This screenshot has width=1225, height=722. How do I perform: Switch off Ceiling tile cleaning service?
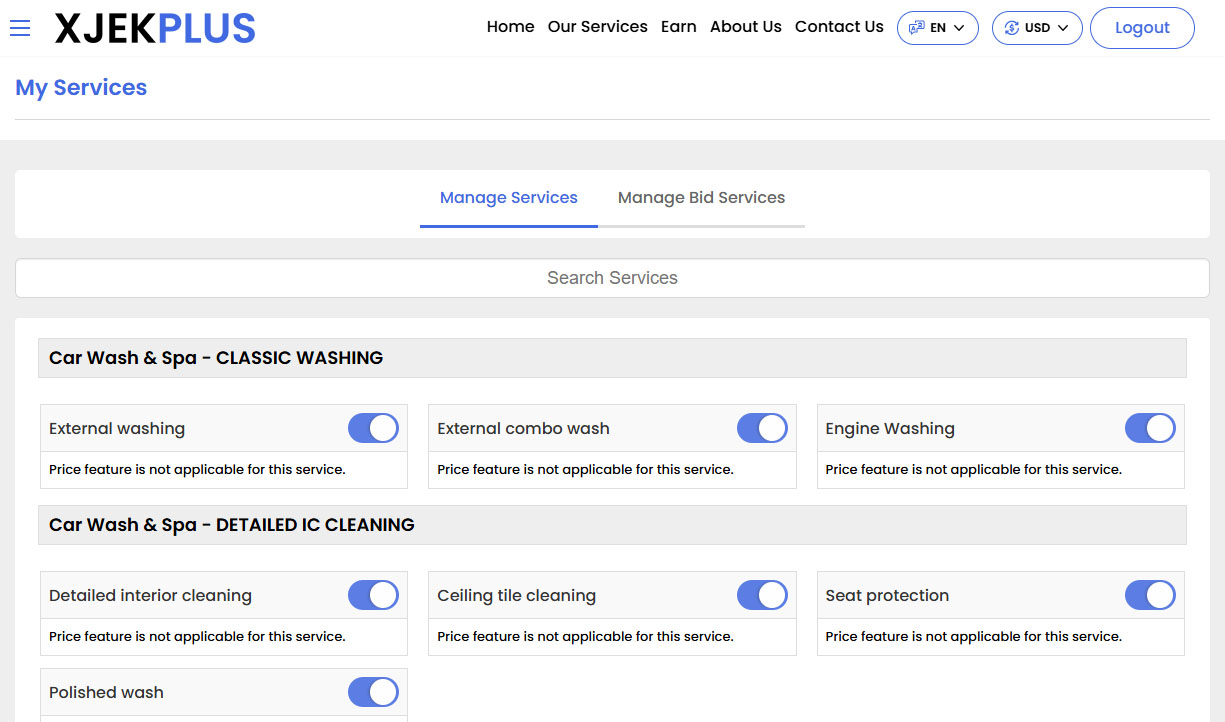(762, 595)
